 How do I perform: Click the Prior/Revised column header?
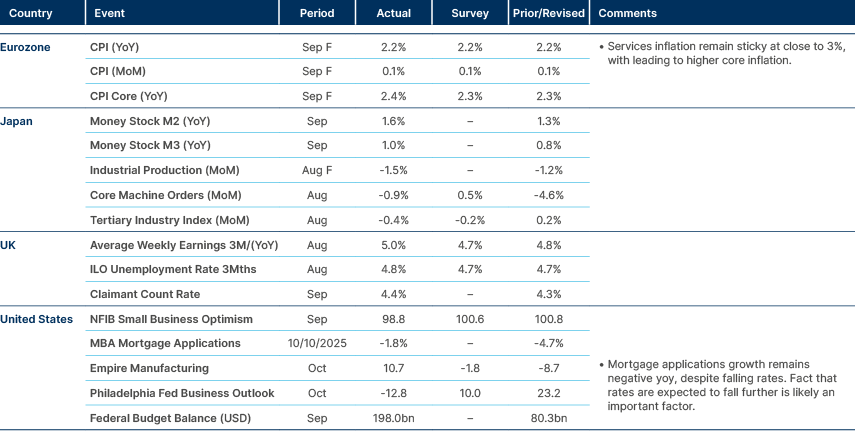point(549,14)
